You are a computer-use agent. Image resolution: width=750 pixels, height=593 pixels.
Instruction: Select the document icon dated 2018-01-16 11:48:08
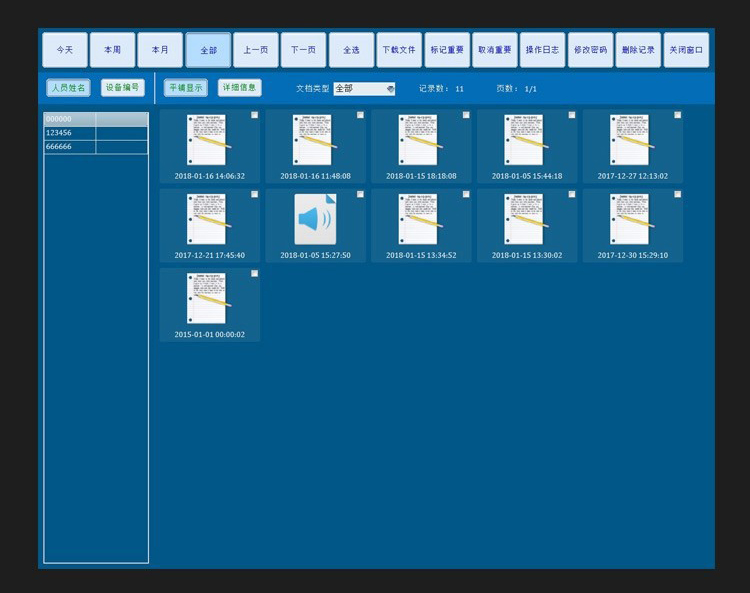314,140
